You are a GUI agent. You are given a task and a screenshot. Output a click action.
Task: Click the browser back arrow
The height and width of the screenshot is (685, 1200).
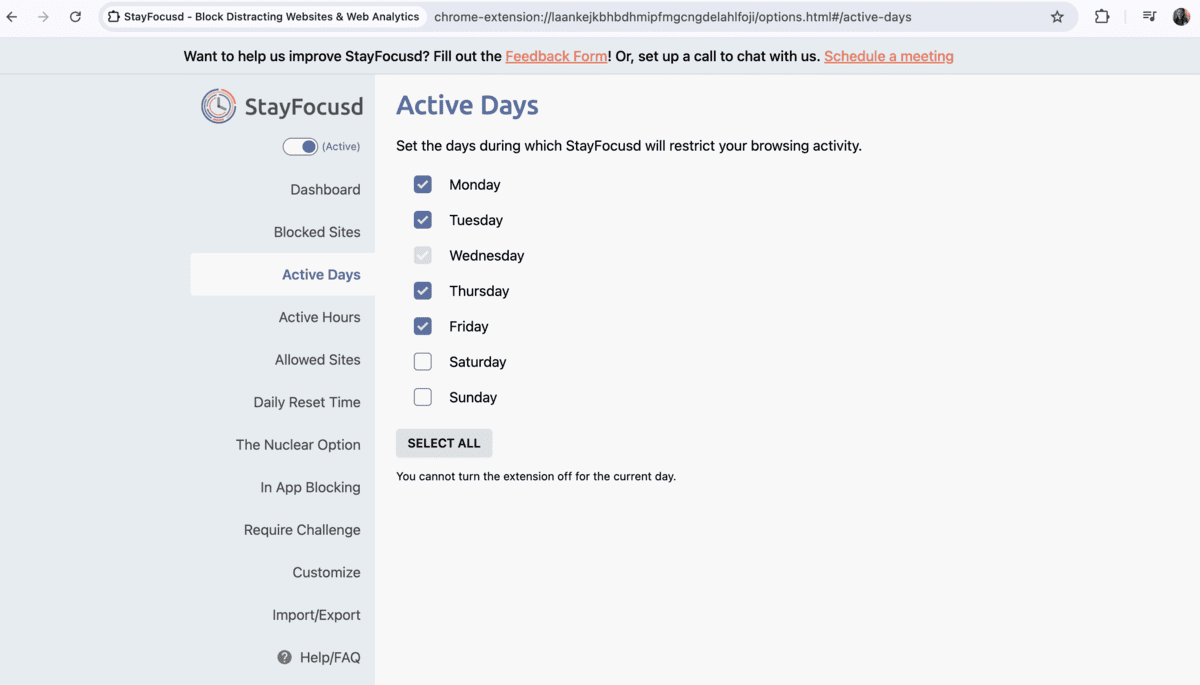(12, 17)
